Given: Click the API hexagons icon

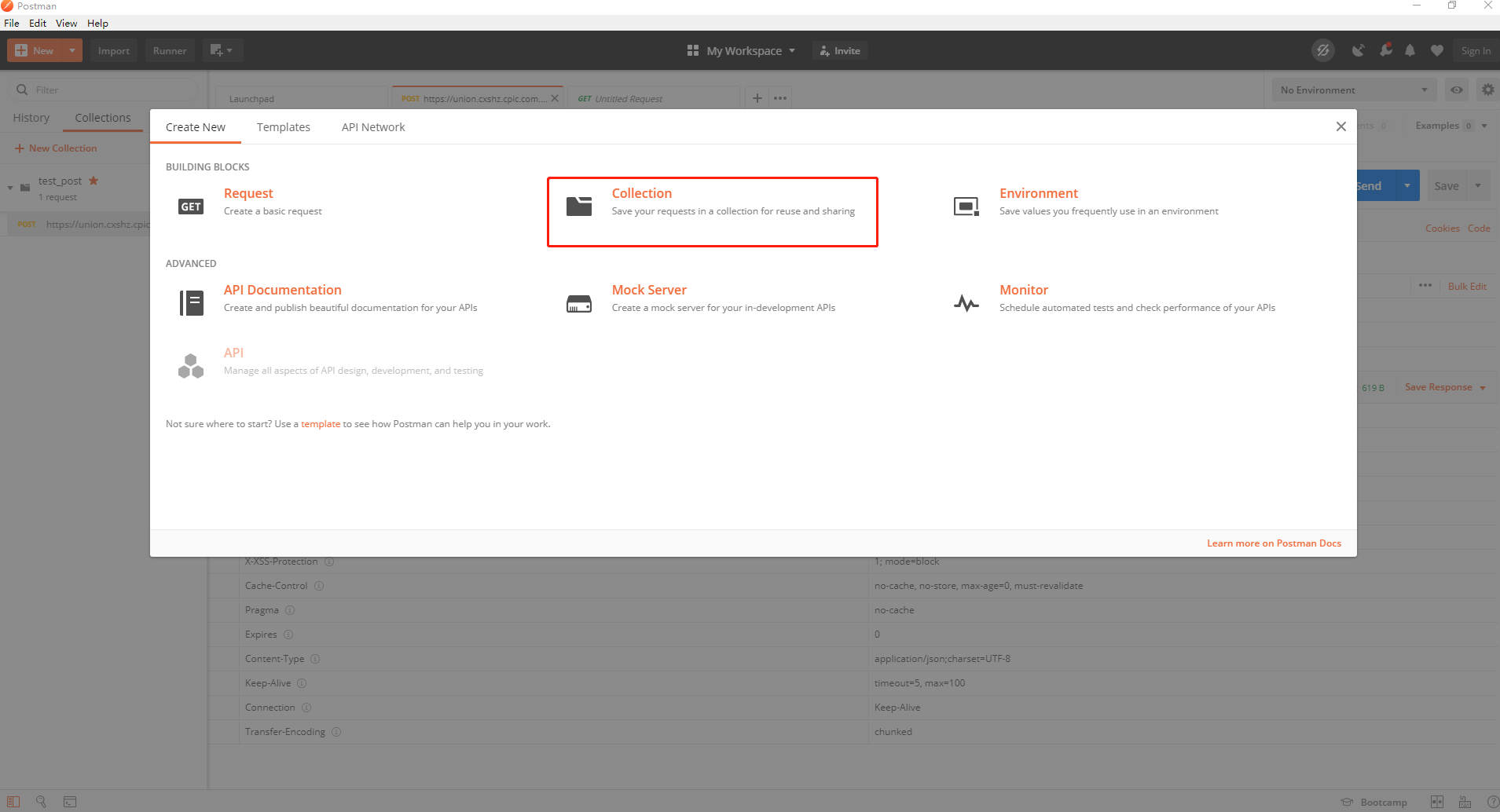Looking at the screenshot, I should (191, 366).
